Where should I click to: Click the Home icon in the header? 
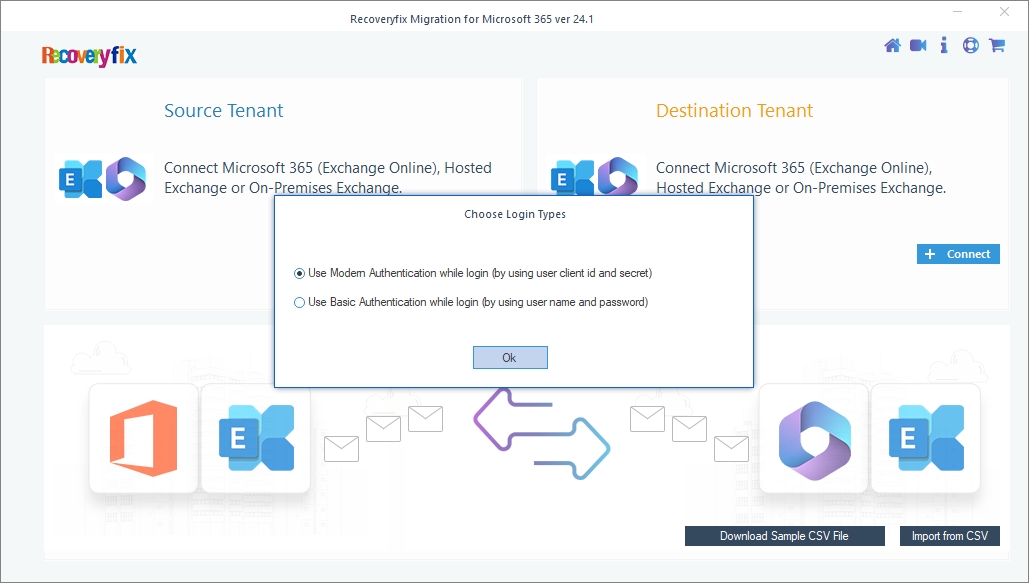pos(892,45)
